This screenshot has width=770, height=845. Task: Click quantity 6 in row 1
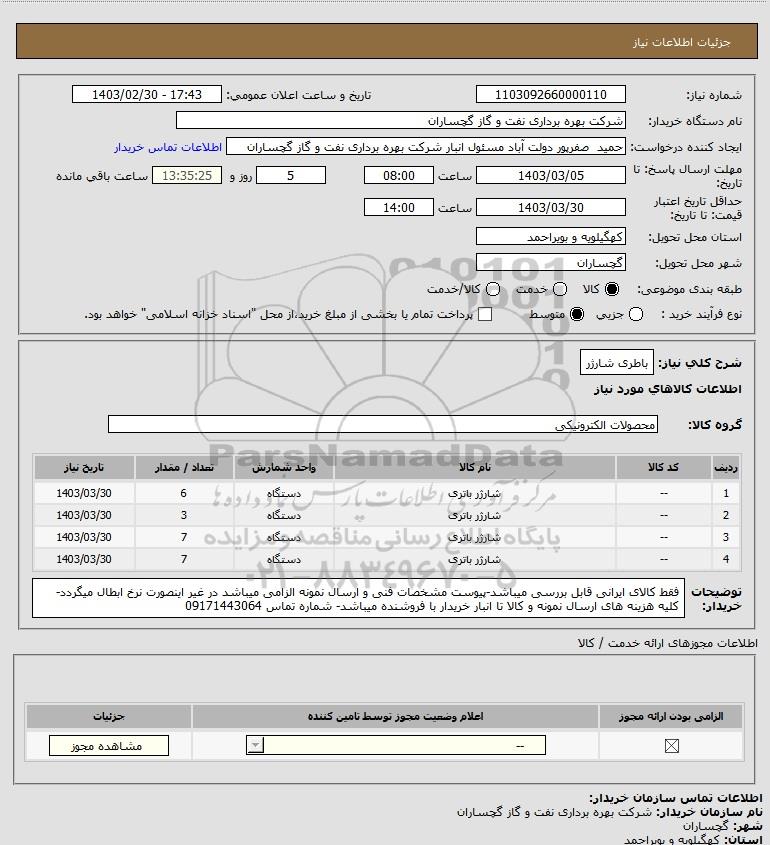point(184,493)
